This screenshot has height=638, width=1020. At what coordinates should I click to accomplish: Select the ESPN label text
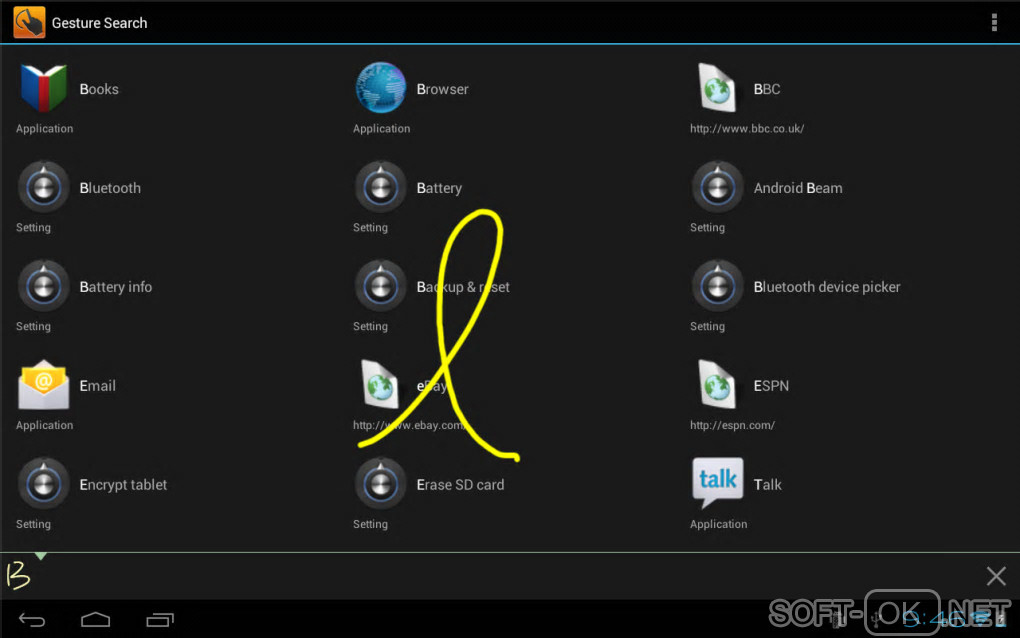(x=771, y=386)
